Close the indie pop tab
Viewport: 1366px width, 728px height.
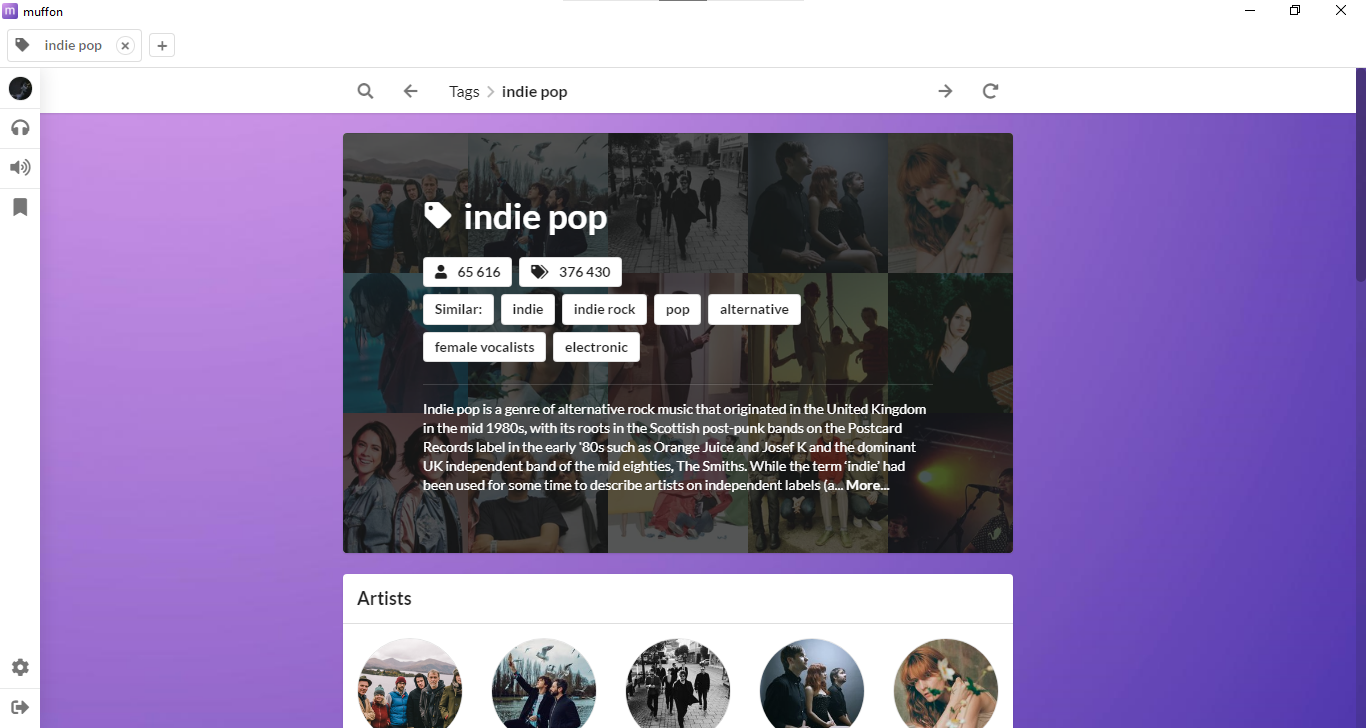coord(125,46)
